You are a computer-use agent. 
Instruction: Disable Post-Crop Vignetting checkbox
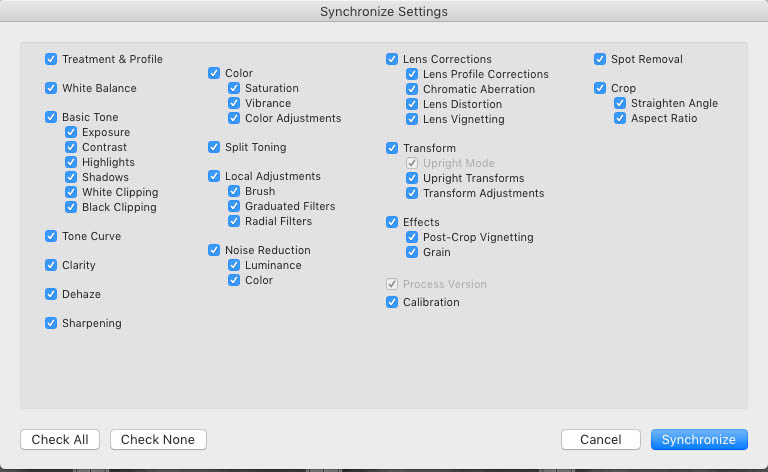tap(412, 237)
